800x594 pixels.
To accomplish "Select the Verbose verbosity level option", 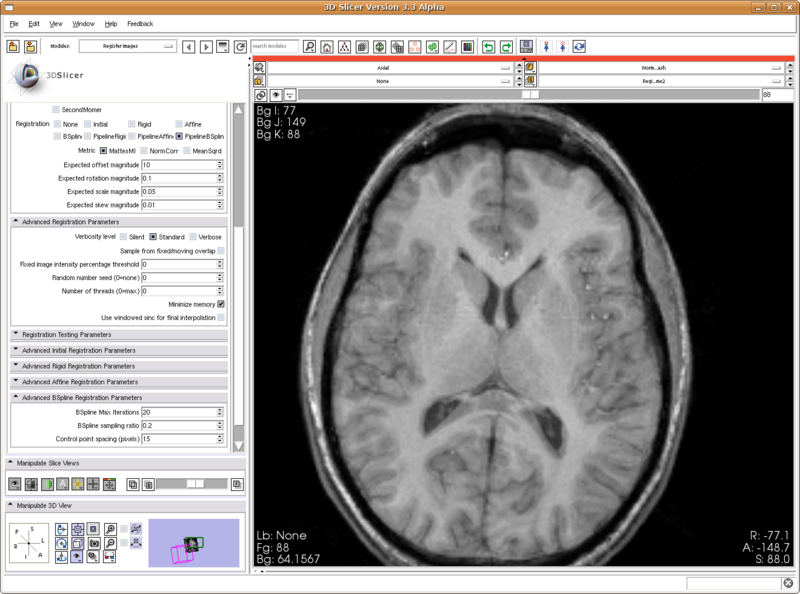I will [194, 236].
